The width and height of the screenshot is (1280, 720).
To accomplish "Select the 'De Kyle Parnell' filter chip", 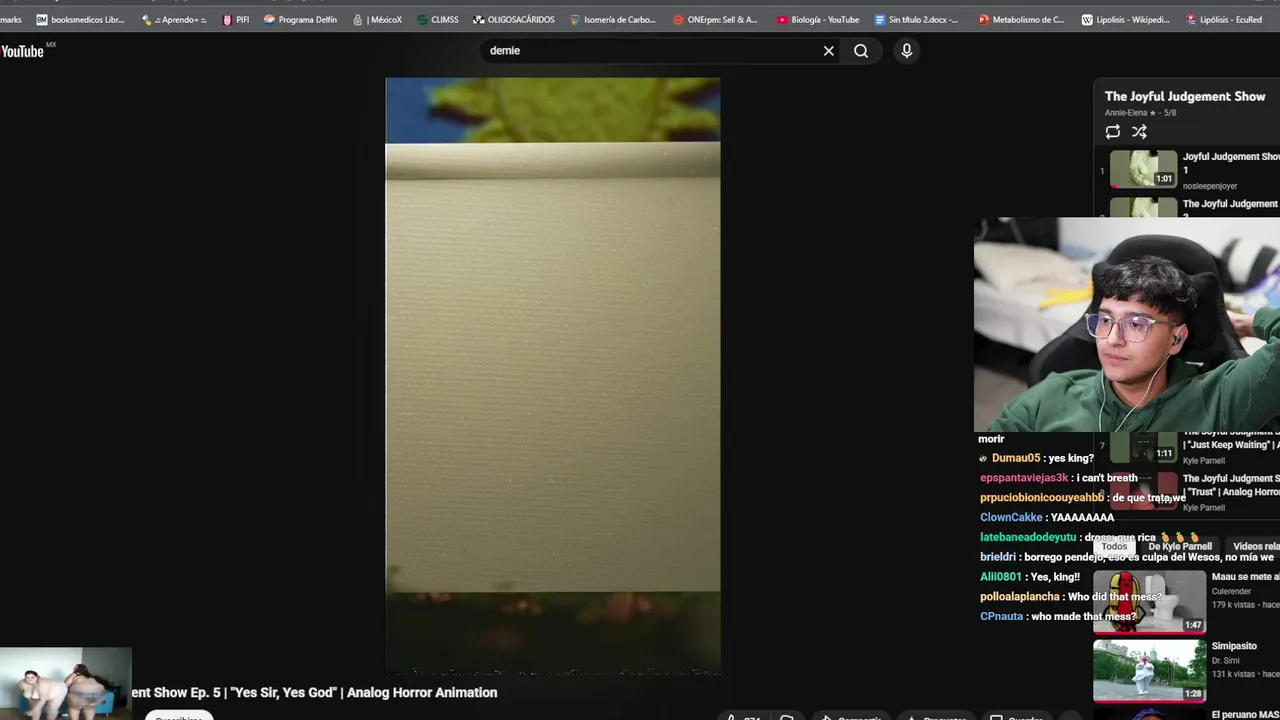I will [1180, 547].
